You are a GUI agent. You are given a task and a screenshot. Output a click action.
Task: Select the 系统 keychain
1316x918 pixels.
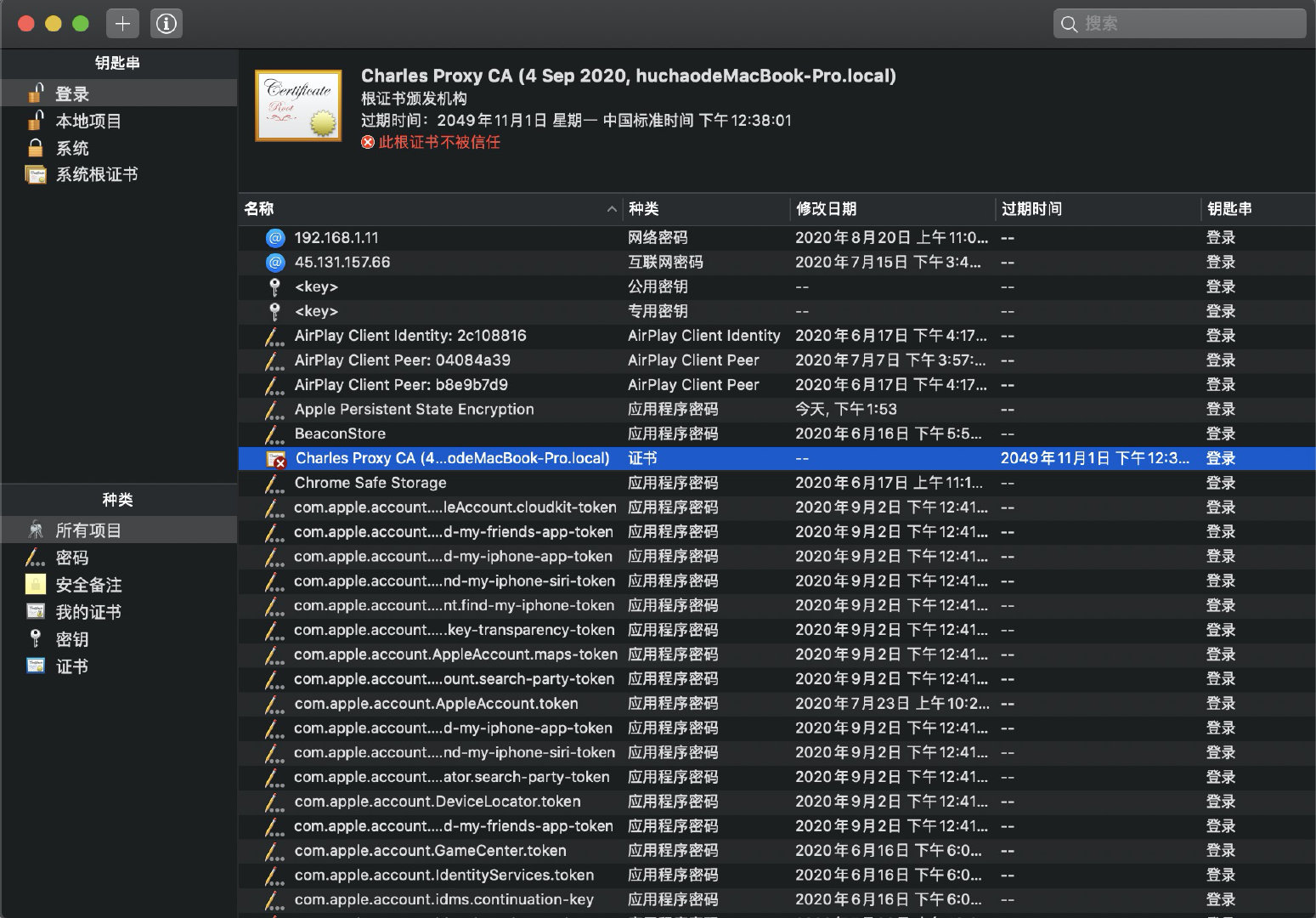click(x=72, y=147)
